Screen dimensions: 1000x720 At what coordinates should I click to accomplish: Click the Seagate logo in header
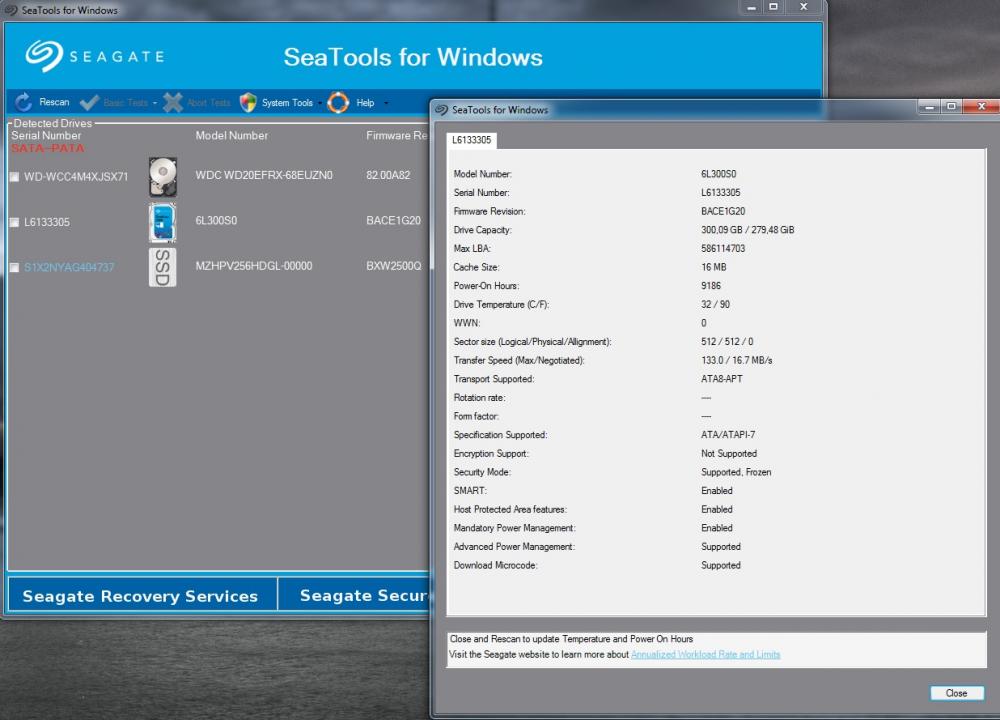[95, 56]
